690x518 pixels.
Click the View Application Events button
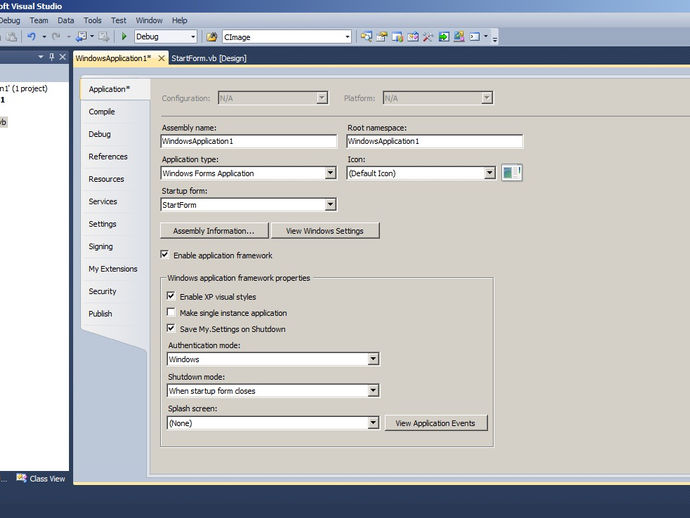pyautogui.click(x=436, y=423)
